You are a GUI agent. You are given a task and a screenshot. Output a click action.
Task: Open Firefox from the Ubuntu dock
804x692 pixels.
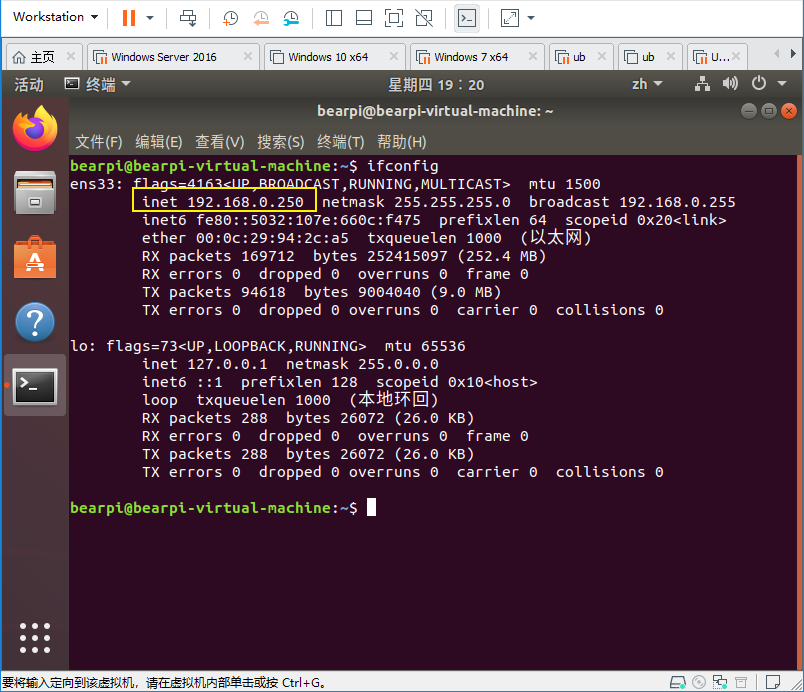click(x=35, y=129)
